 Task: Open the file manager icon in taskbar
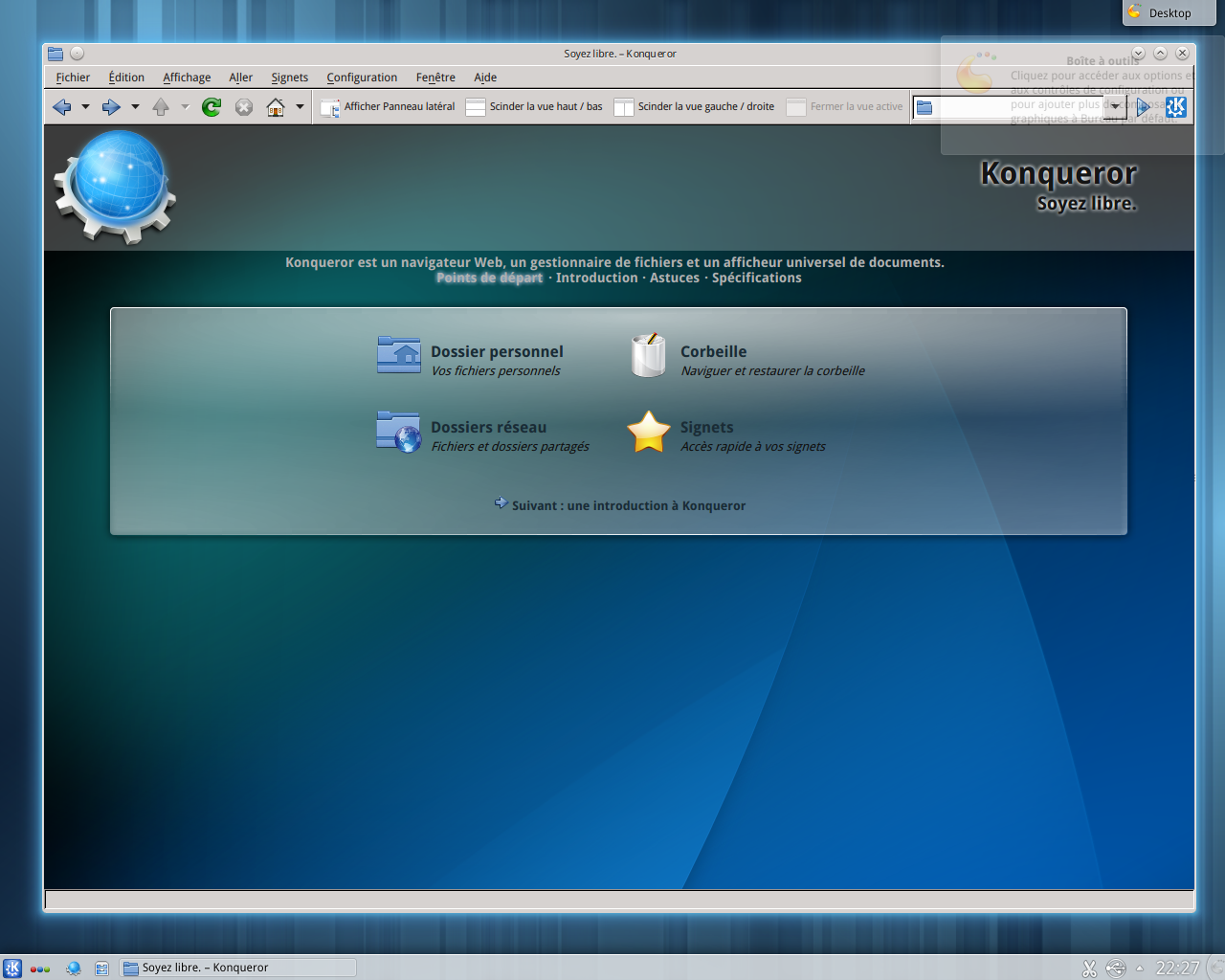pos(101,969)
